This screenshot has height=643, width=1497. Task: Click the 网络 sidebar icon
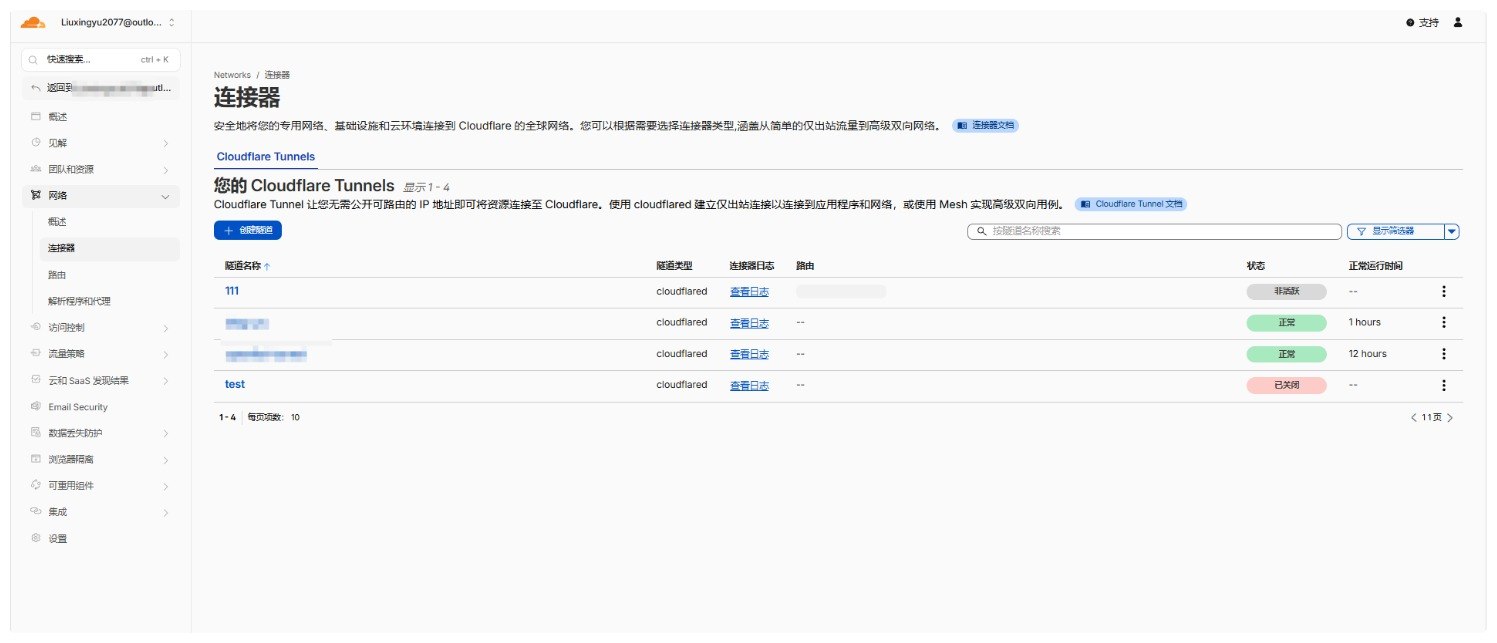pyautogui.click(x=36, y=195)
